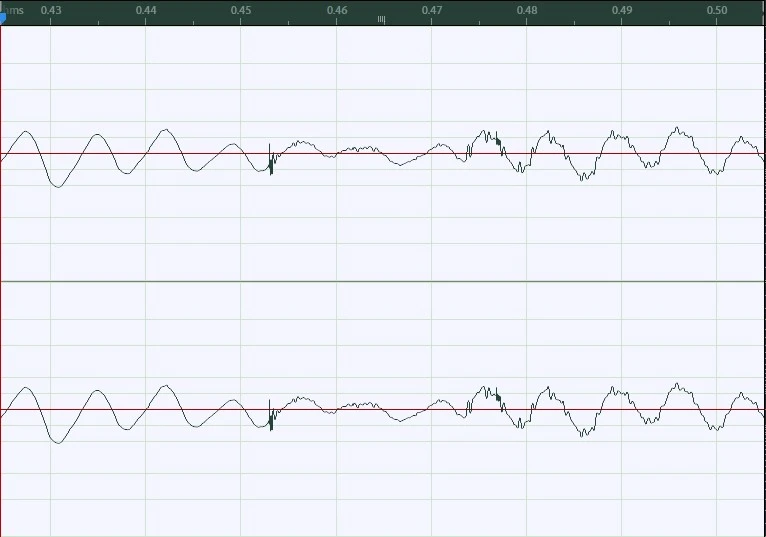Click the sharp spike in the lower channel waveform
Viewport: 766px width, 537px height.
tap(271, 416)
